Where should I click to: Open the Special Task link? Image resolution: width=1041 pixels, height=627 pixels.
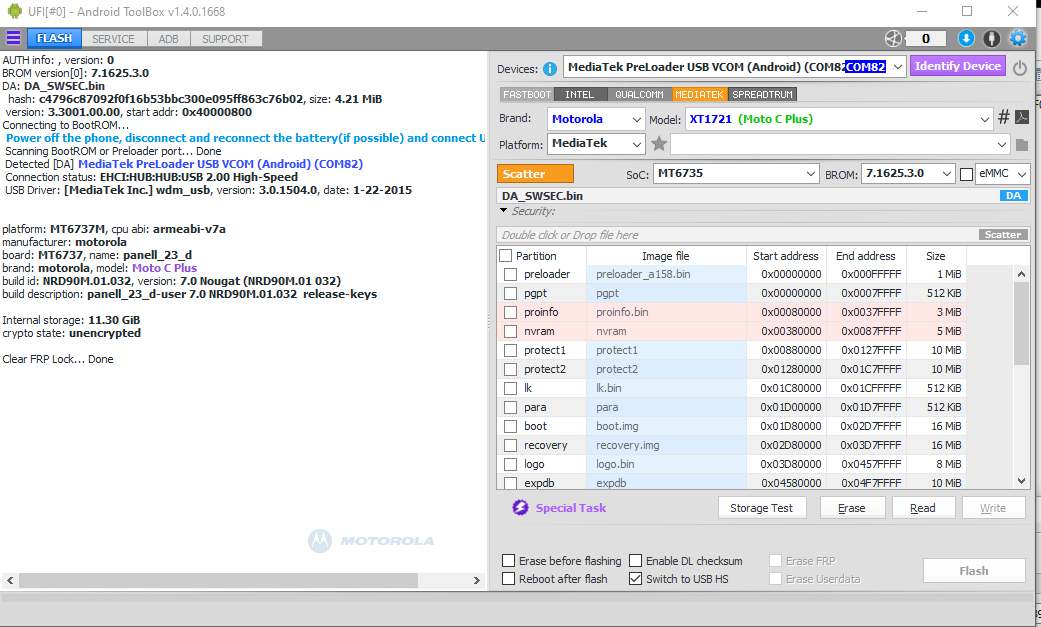571,507
